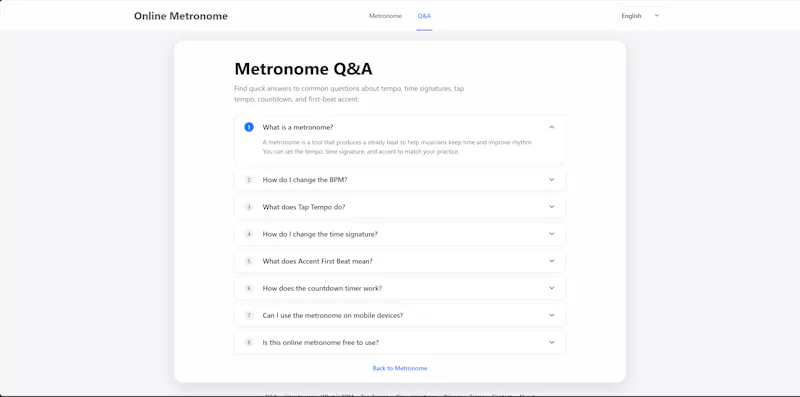Viewport: 800px width, 397px height.
Task: Select the Q&A tab
Action: [424, 16]
